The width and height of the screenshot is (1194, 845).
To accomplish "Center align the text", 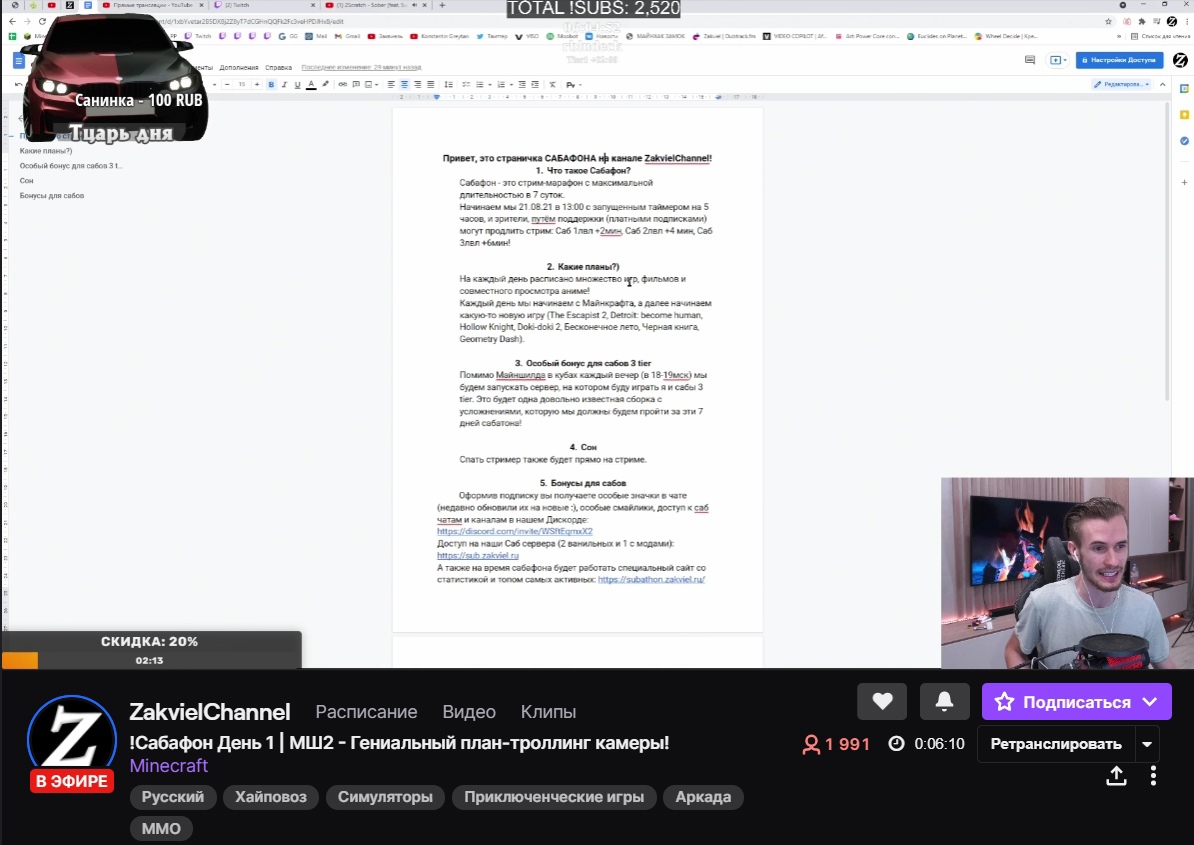I will click(x=404, y=84).
